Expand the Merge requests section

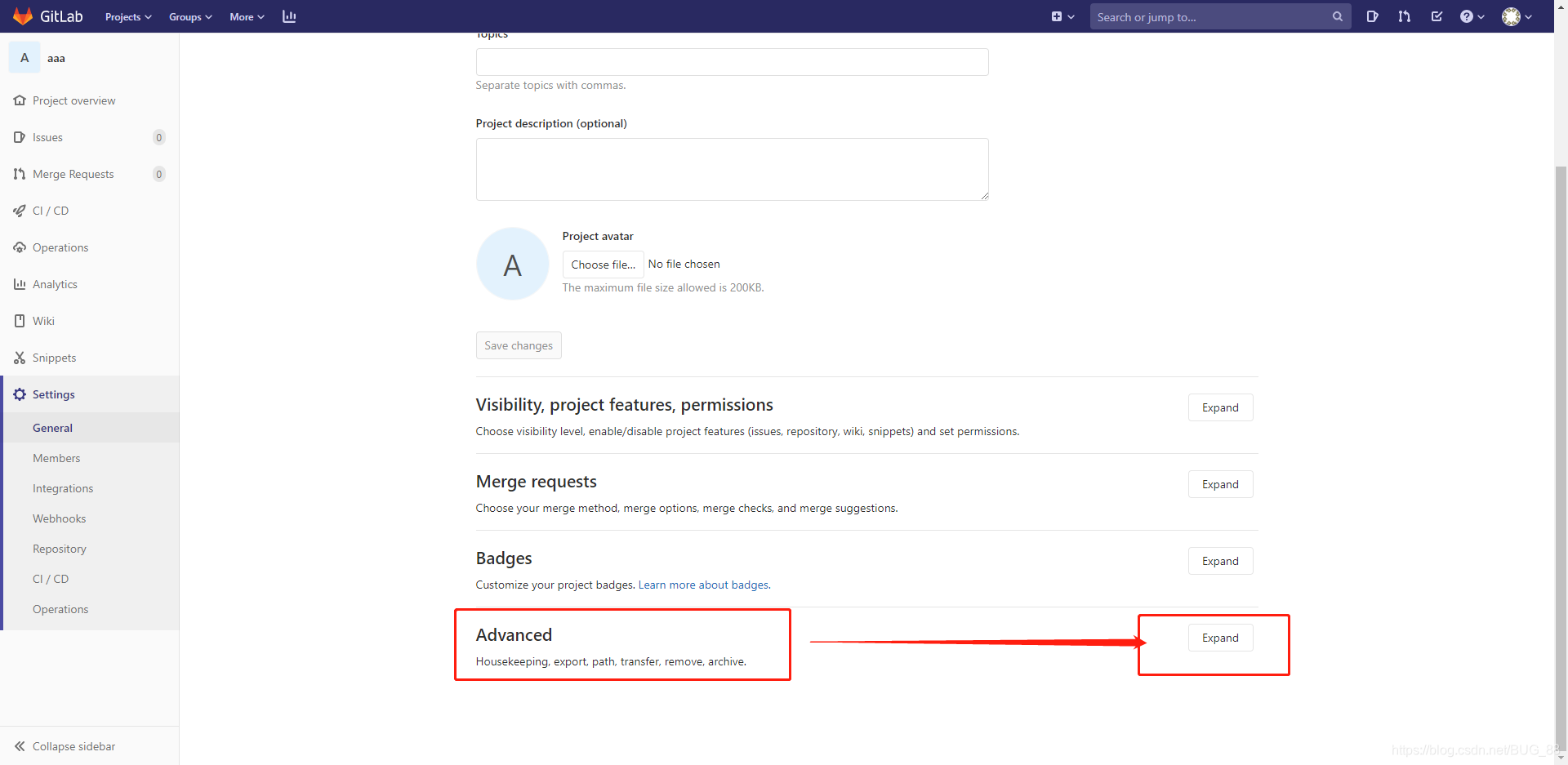pos(1220,484)
